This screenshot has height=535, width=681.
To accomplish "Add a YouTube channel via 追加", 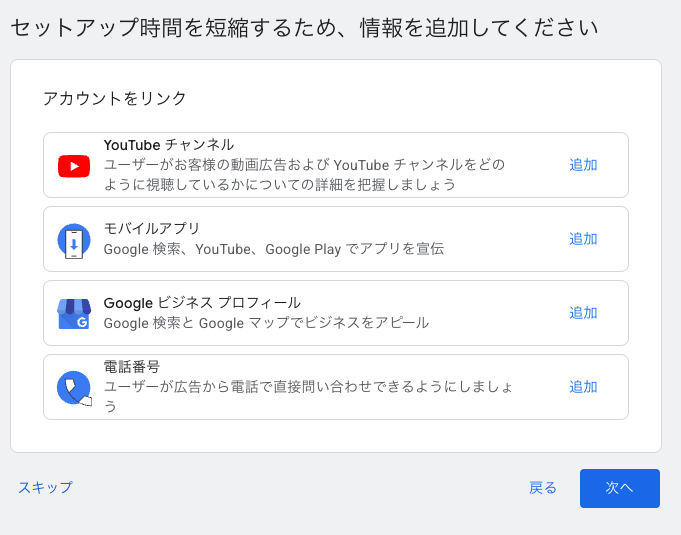I will point(583,165).
